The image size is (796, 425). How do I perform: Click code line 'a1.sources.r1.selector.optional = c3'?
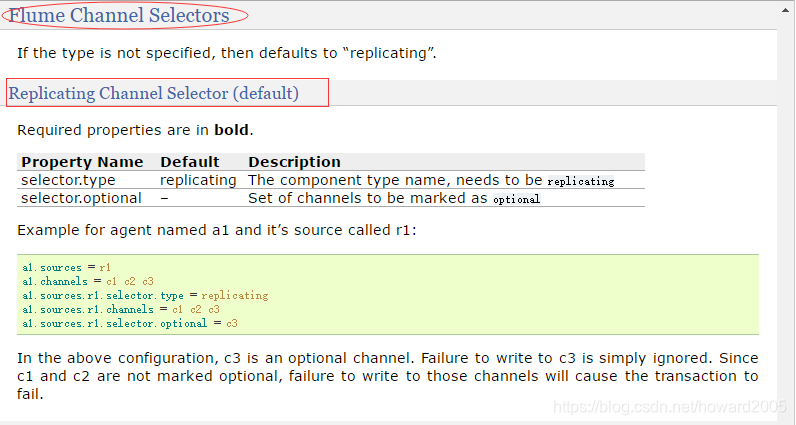(129, 323)
